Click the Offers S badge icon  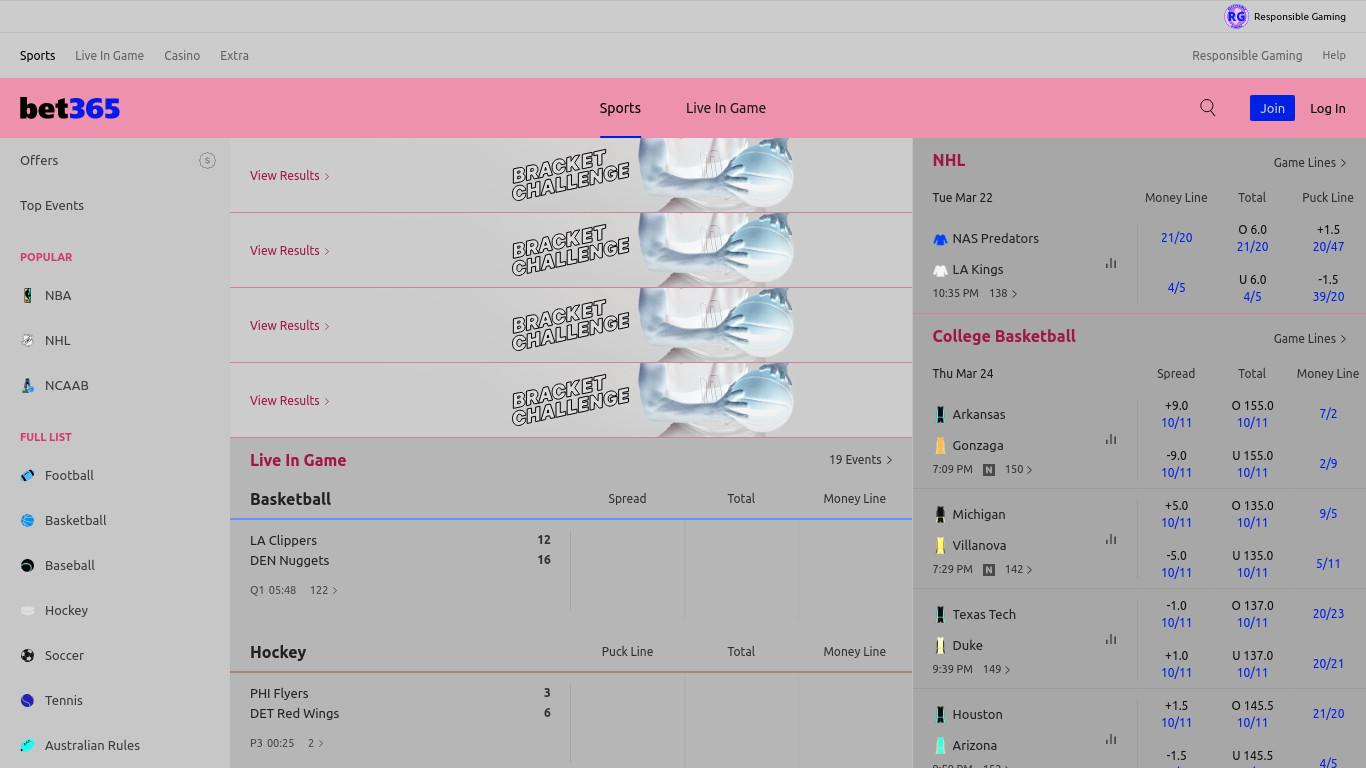(207, 160)
